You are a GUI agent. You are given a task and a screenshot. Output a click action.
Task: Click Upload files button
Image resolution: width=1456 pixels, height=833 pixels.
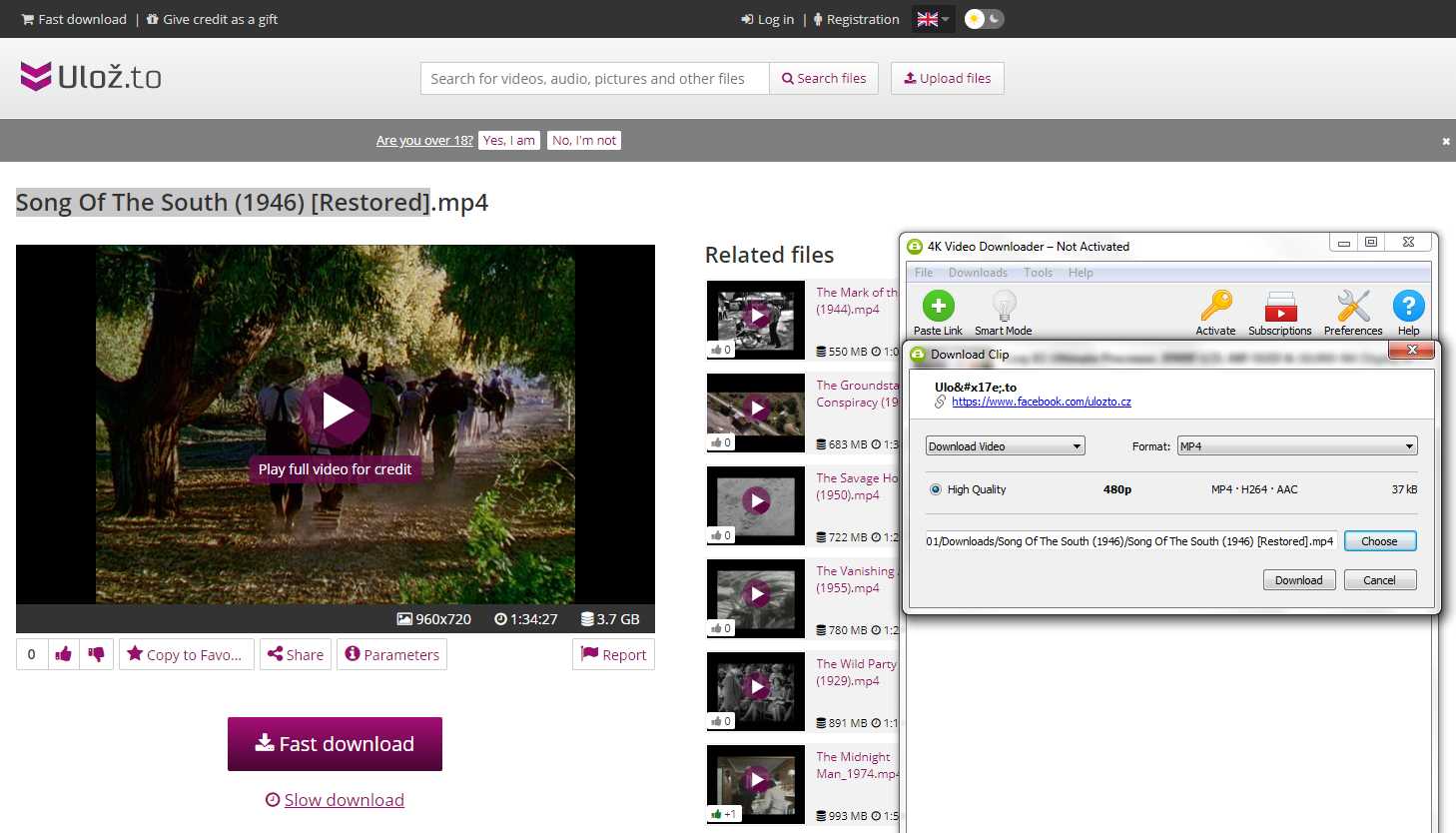(x=948, y=78)
